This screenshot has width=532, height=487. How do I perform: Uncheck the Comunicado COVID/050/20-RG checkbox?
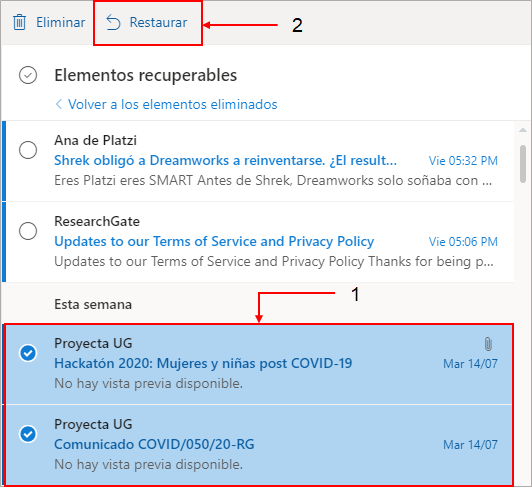pyautogui.click(x=28, y=434)
